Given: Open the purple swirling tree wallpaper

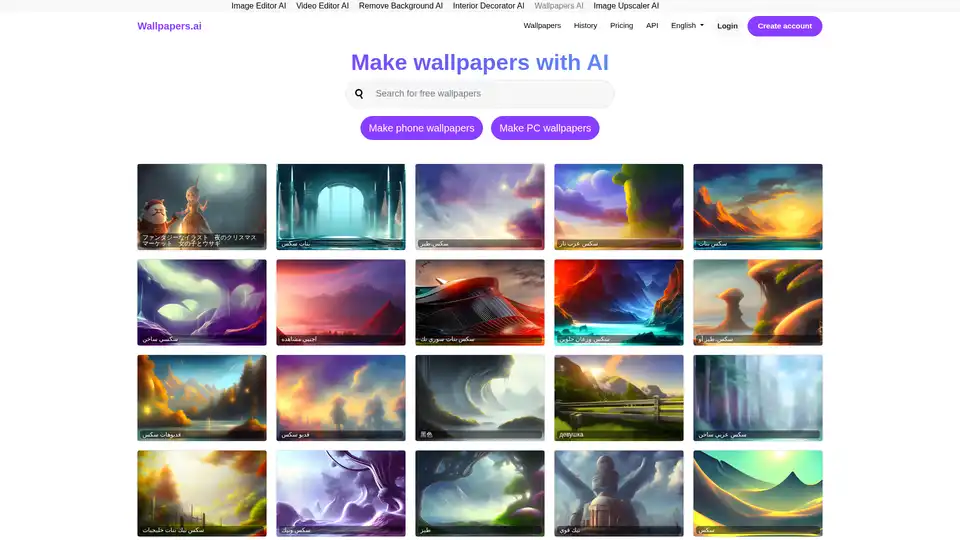Looking at the screenshot, I should [340, 493].
